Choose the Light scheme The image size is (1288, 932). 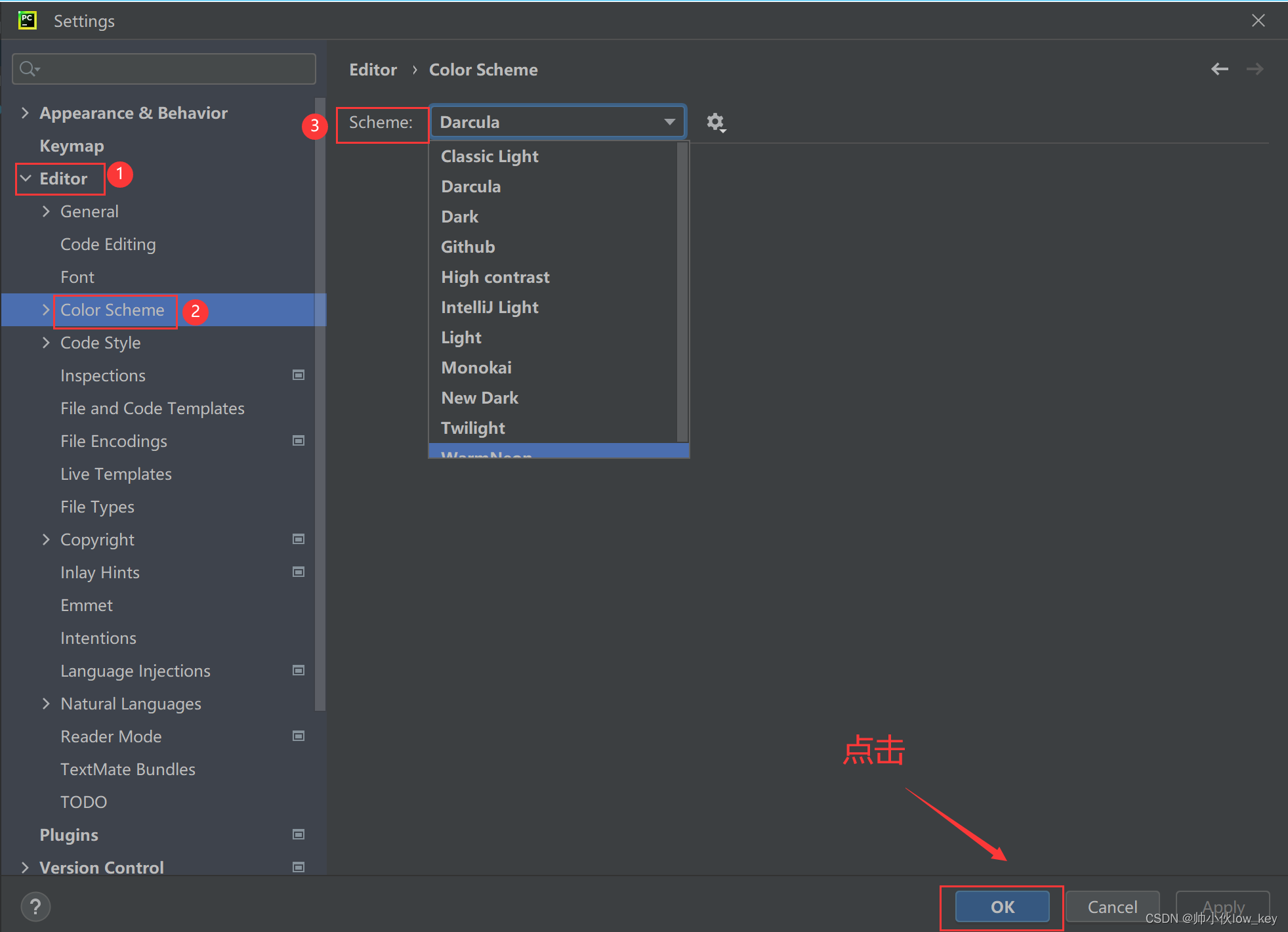point(552,337)
